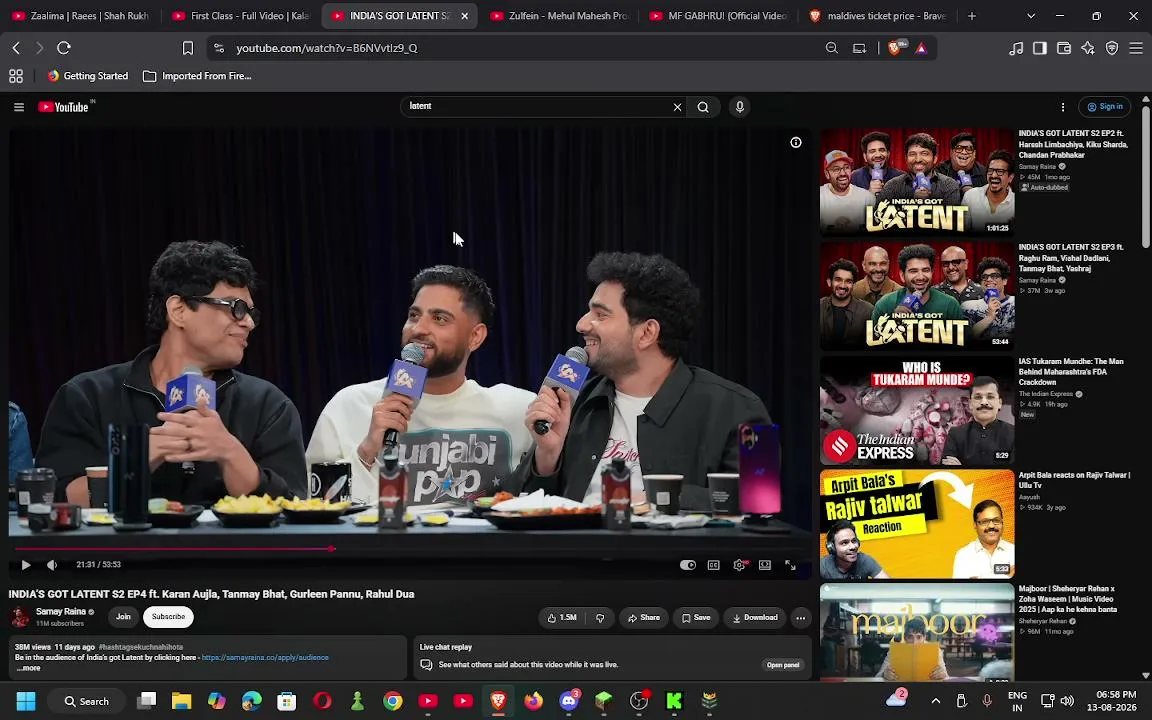Open Brave Shields lion icon
The height and width of the screenshot is (720, 1152).
(896, 48)
